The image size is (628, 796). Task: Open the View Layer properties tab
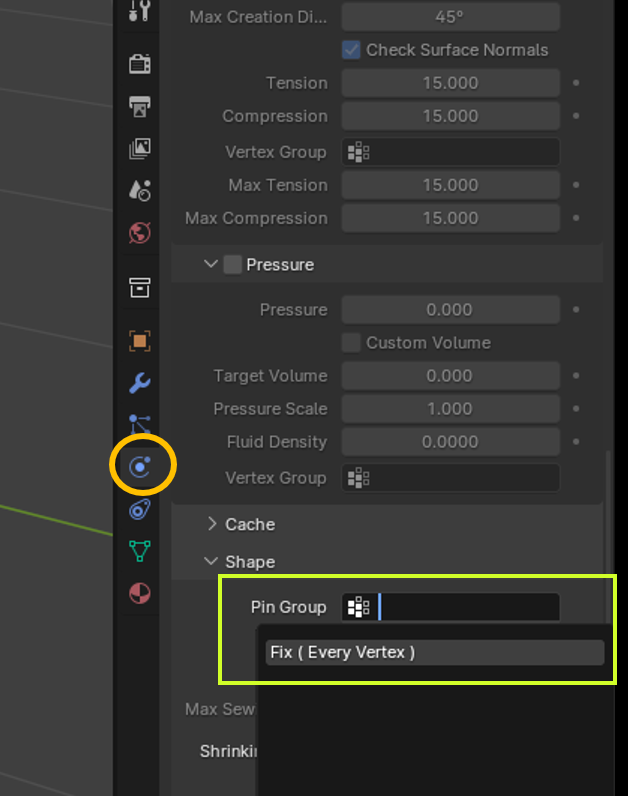pos(140,149)
